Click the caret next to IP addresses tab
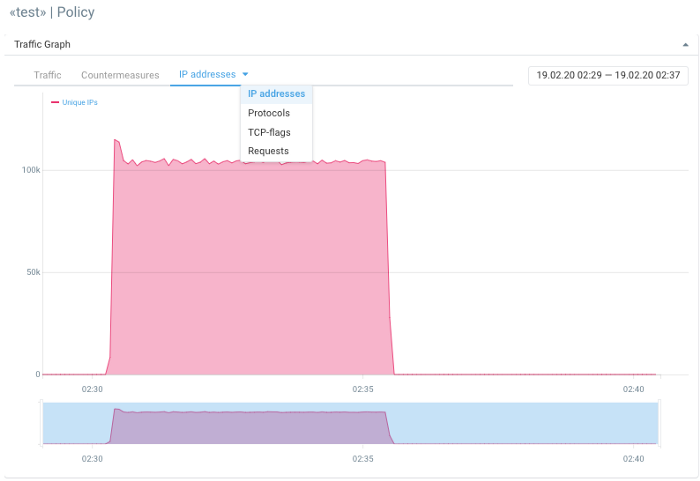700x481 pixels. (246, 74)
